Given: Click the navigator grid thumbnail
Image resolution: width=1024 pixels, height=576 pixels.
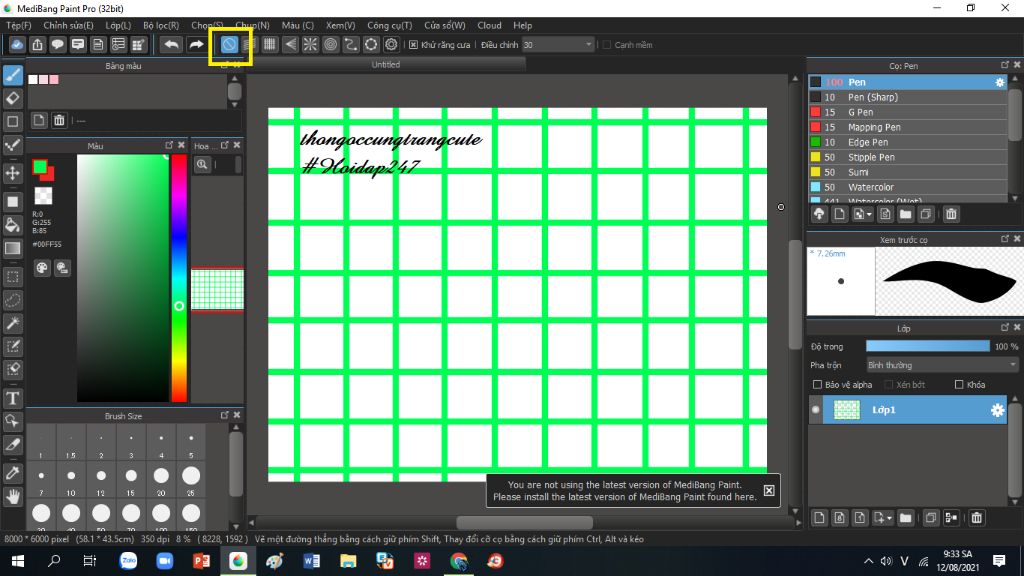Looking at the screenshot, I should click(217, 289).
